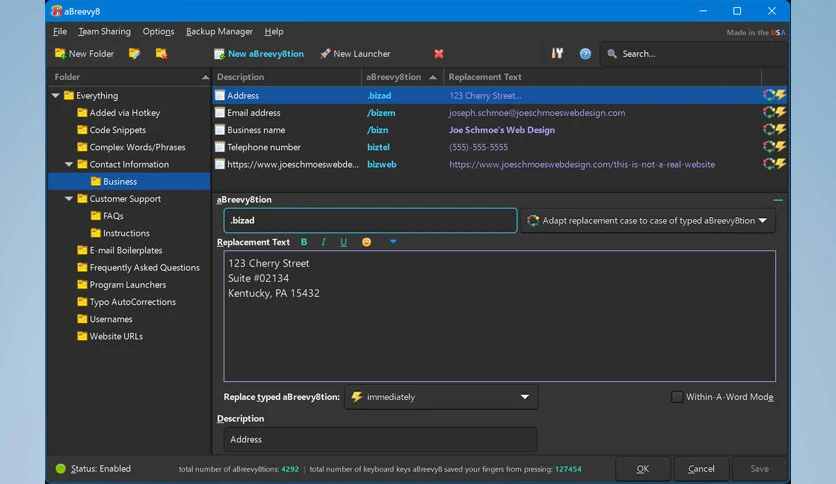Open the Team Sharing menu

pyautogui.click(x=104, y=31)
